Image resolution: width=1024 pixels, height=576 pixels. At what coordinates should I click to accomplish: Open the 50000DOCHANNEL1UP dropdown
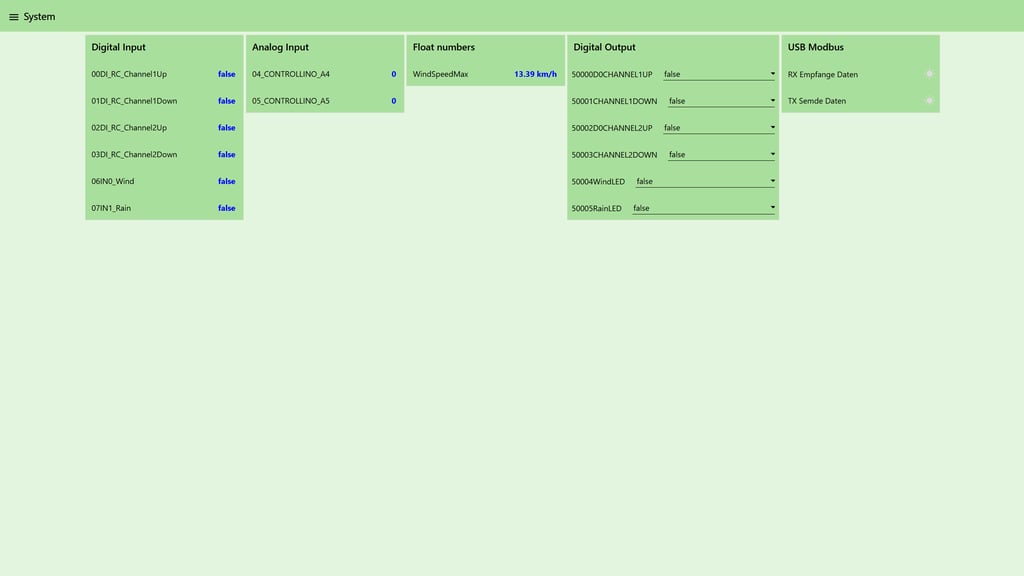719,74
